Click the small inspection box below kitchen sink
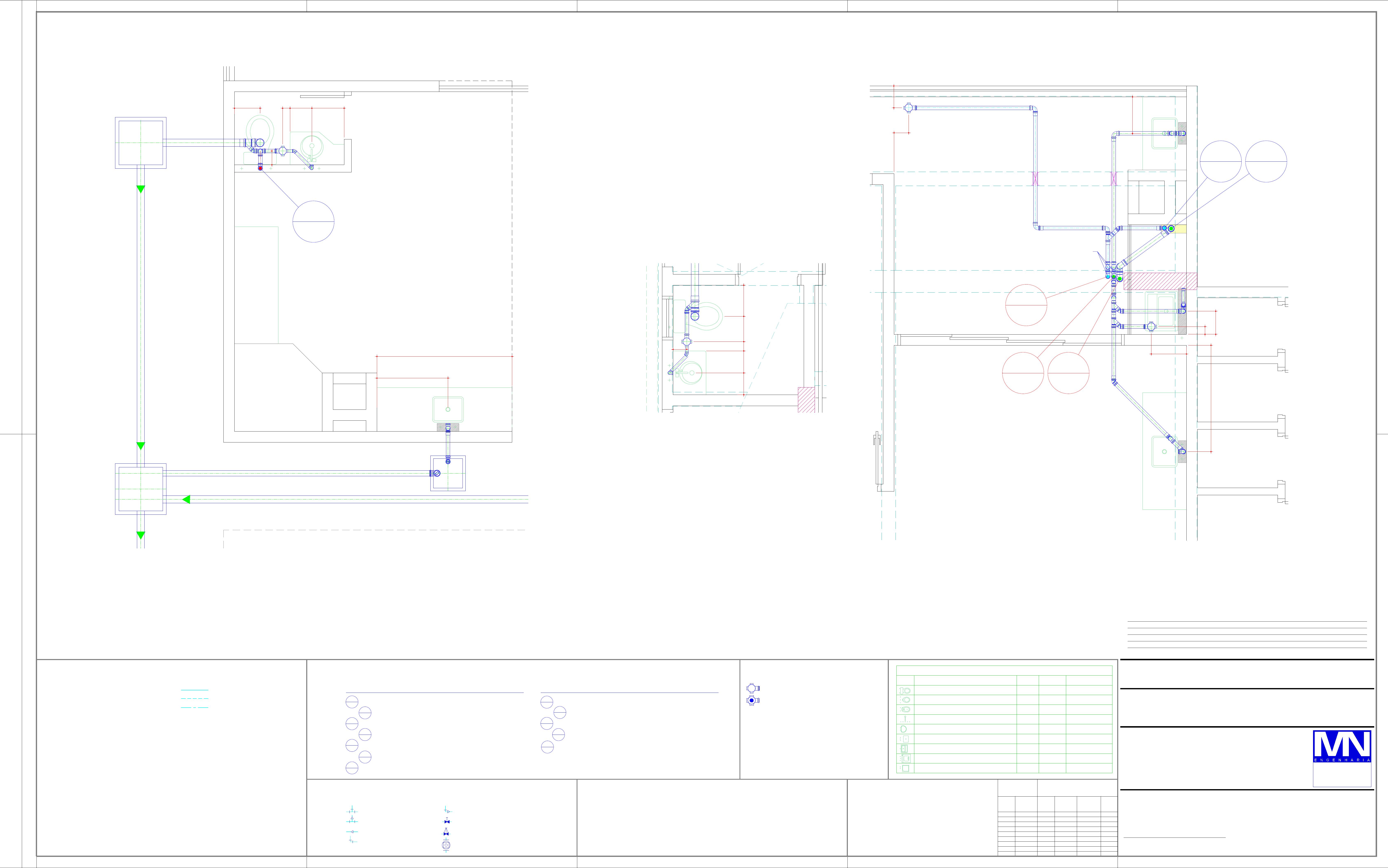This screenshot has height=868, width=1388. coord(448,474)
